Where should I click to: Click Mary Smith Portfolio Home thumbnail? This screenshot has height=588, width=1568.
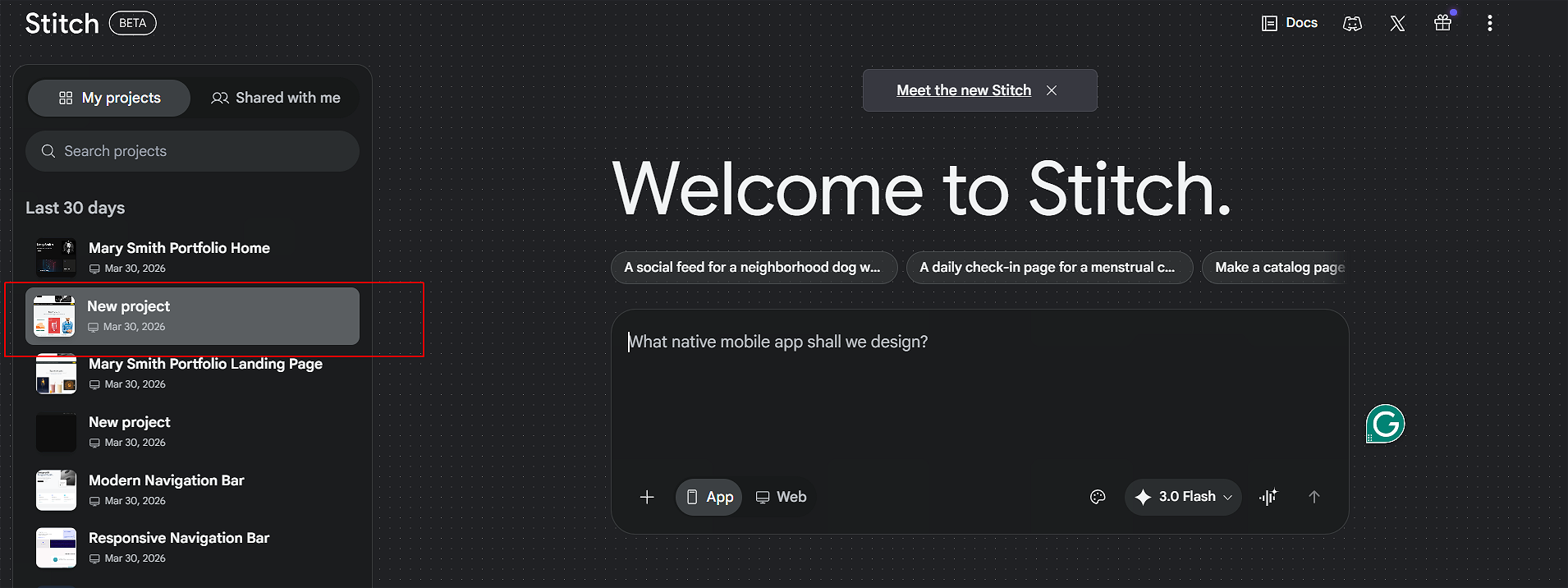[x=56, y=258]
